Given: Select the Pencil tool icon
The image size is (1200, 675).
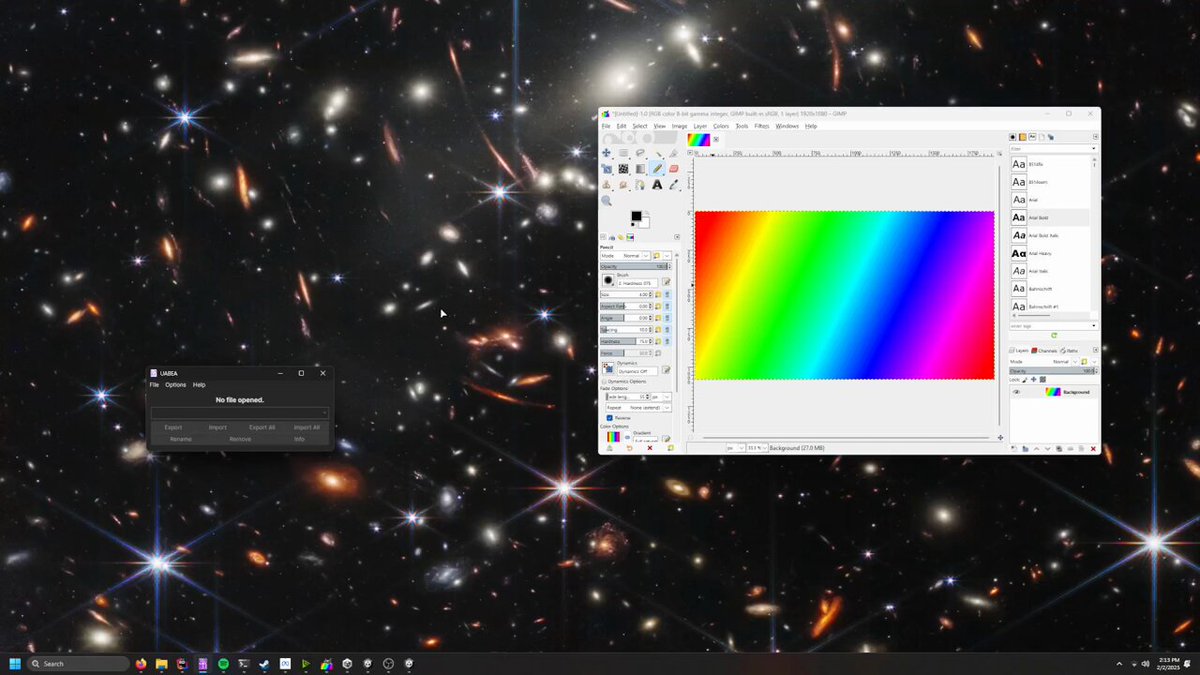Looking at the screenshot, I should pyautogui.click(x=657, y=168).
